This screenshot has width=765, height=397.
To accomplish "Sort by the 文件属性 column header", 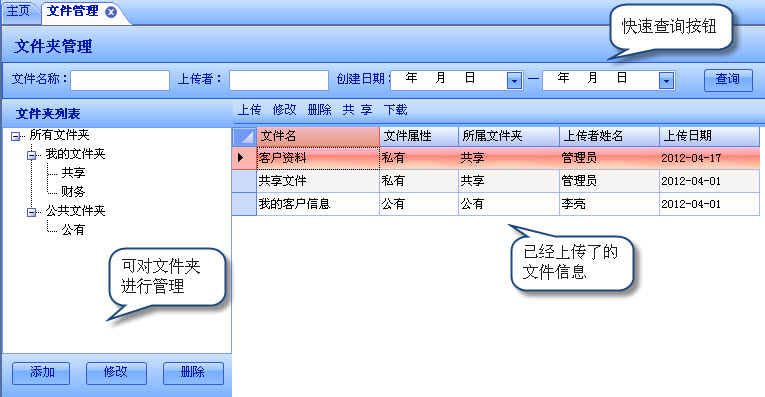I will 419,137.
